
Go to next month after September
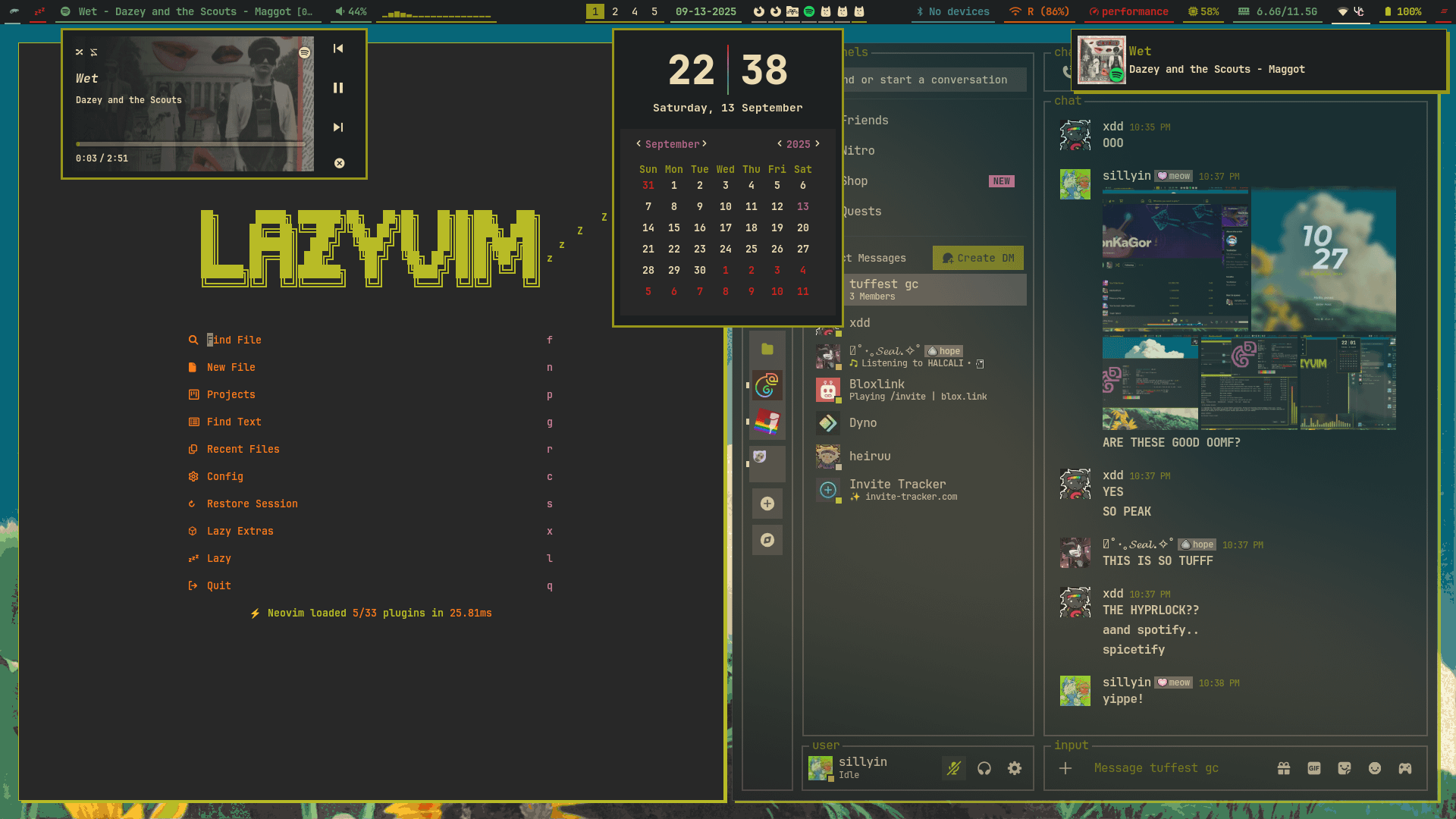coord(704,143)
